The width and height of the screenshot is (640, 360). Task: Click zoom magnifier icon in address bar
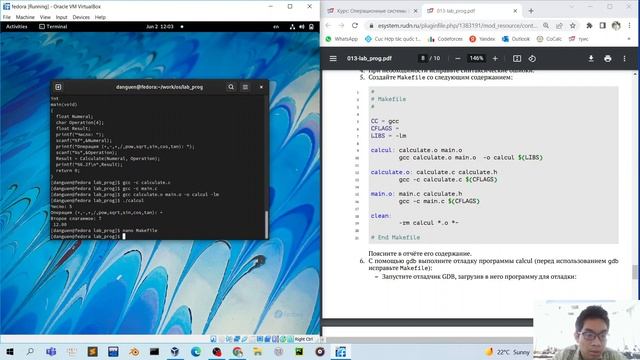point(546,25)
